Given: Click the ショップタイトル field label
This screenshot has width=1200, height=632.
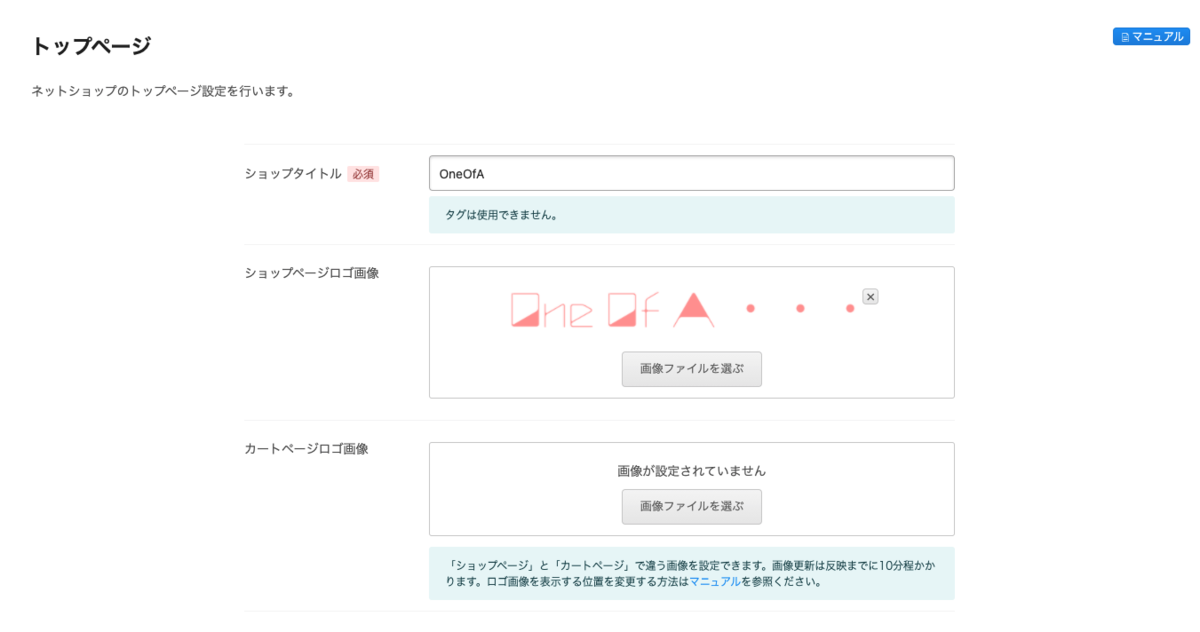Looking at the screenshot, I should [289, 173].
